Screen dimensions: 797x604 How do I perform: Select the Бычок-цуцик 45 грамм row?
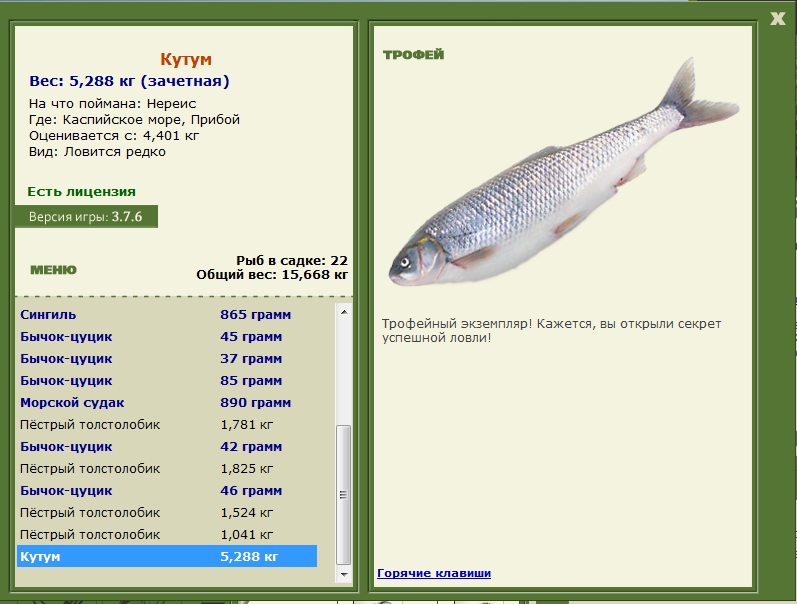pyautogui.click(x=167, y=337)
